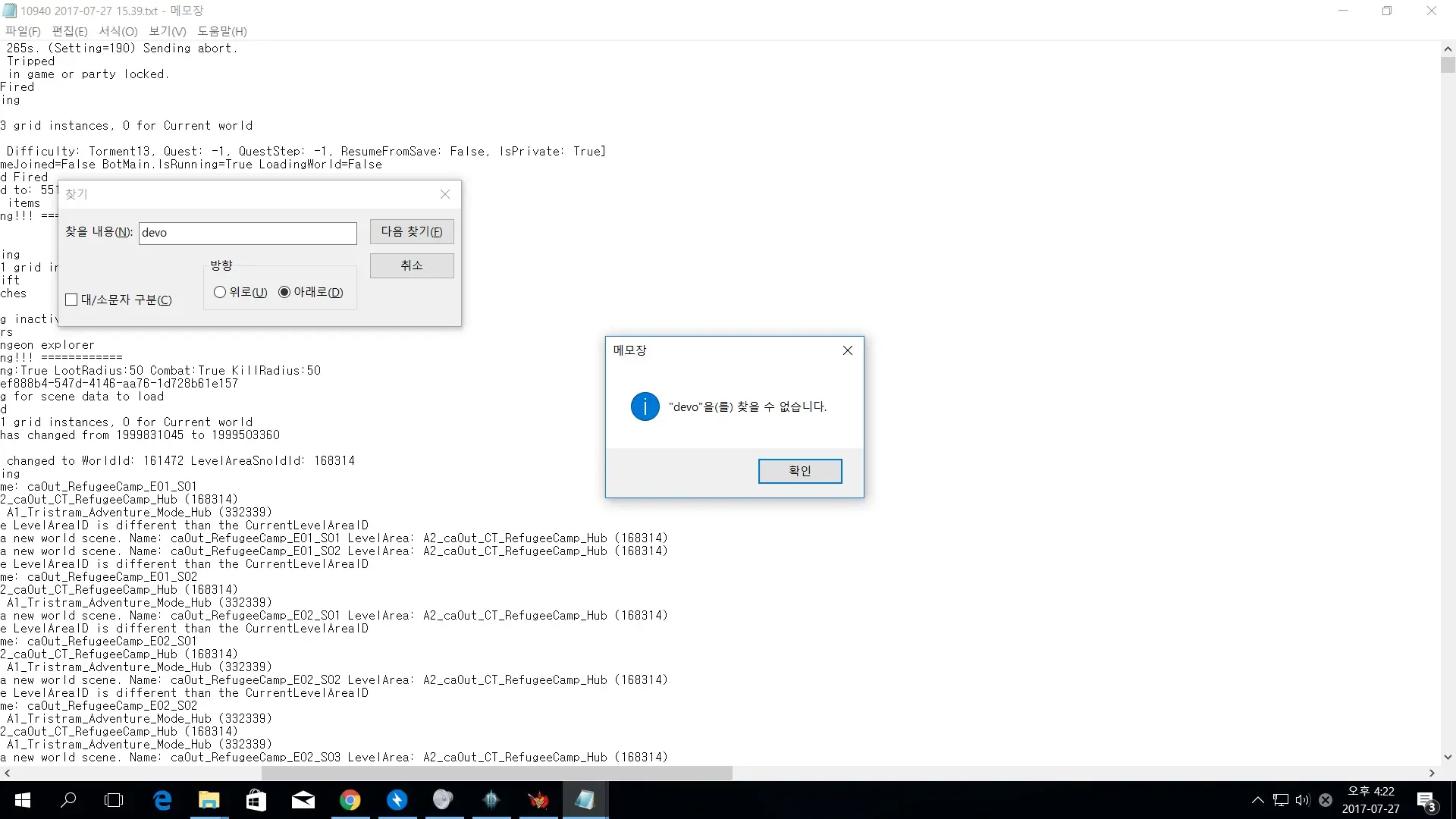Click the 찾을 내용 search text field
The width and height of the screenshot is (1456, 819).
[247, 233]
